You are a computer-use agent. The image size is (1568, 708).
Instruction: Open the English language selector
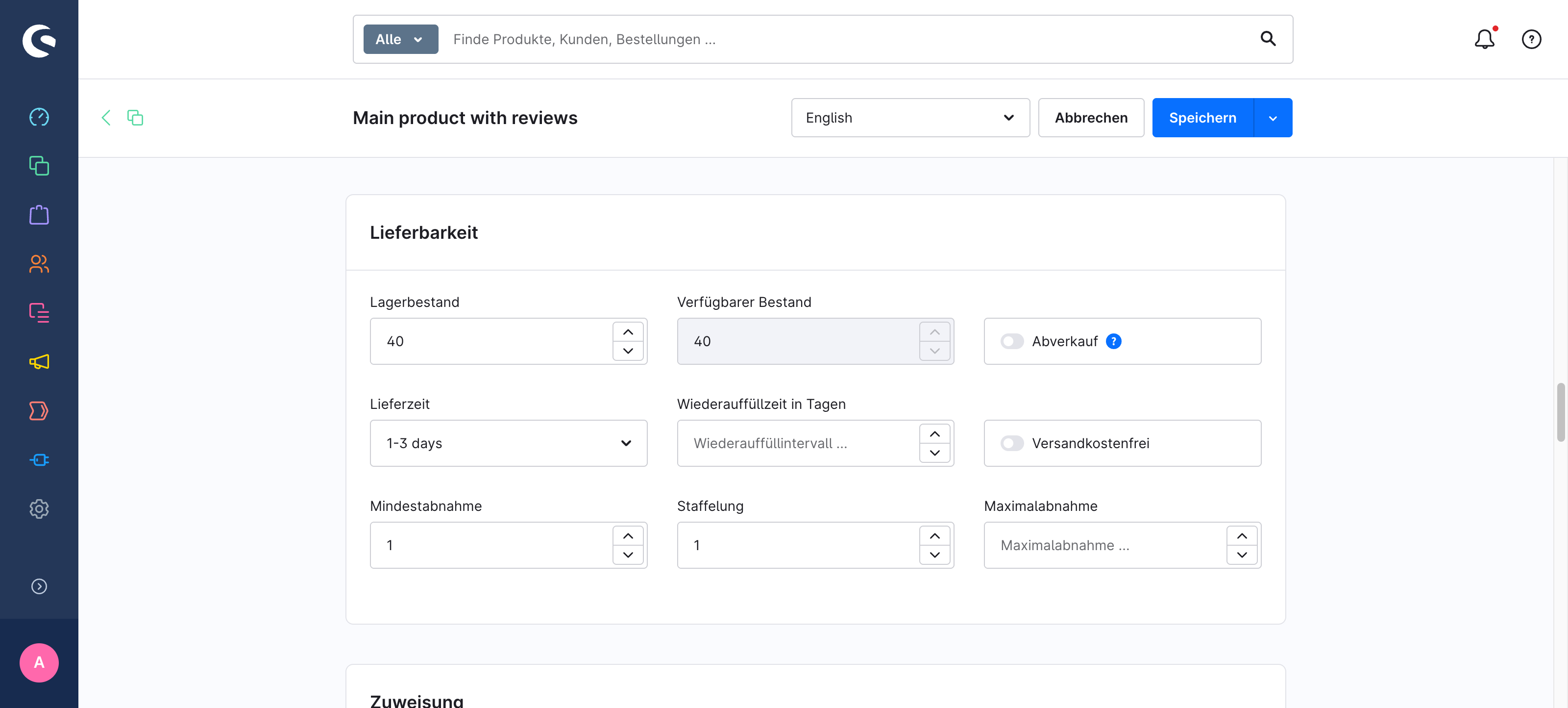point(910,118)
